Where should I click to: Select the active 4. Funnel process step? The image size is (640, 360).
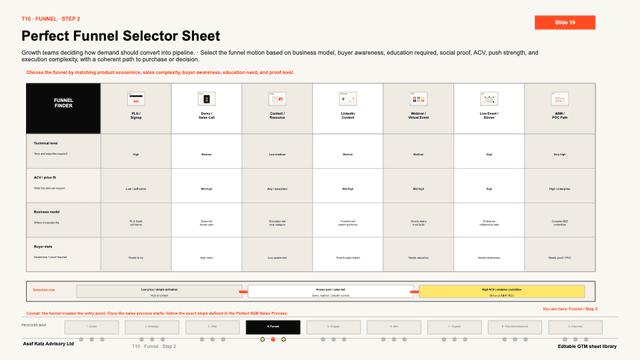click(273, 327)
